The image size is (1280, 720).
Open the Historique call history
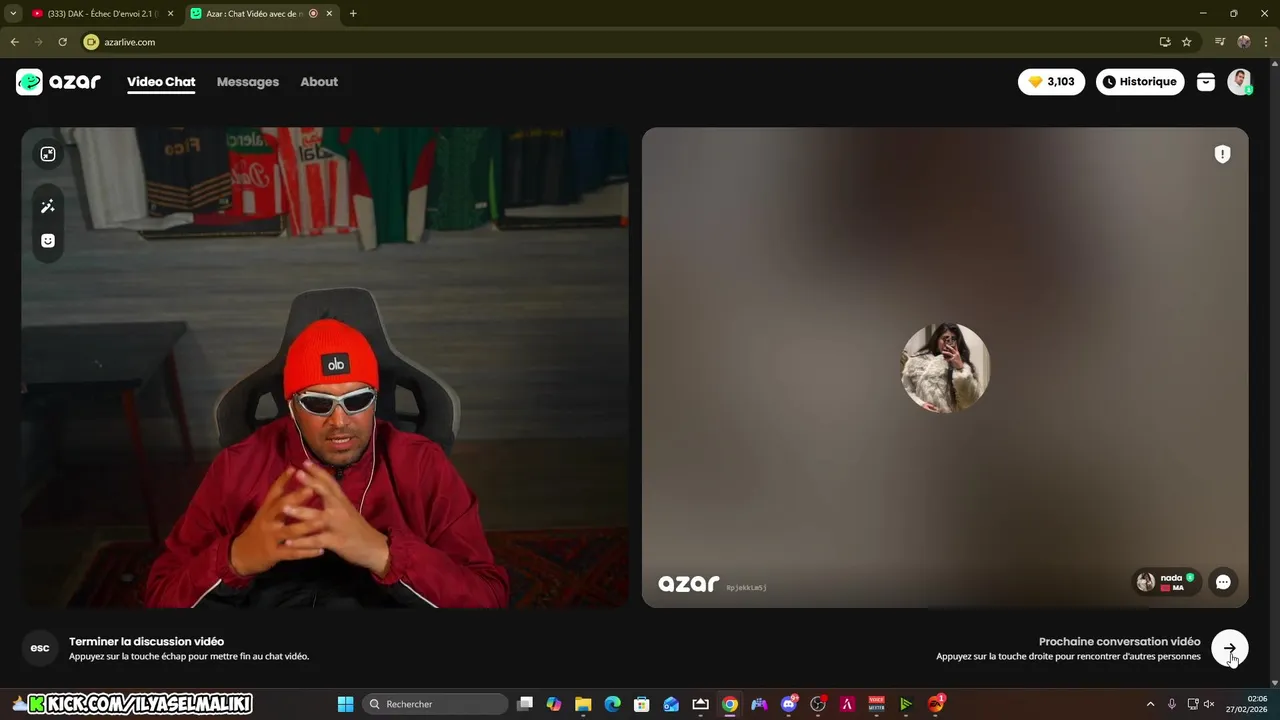[1140, 82]
